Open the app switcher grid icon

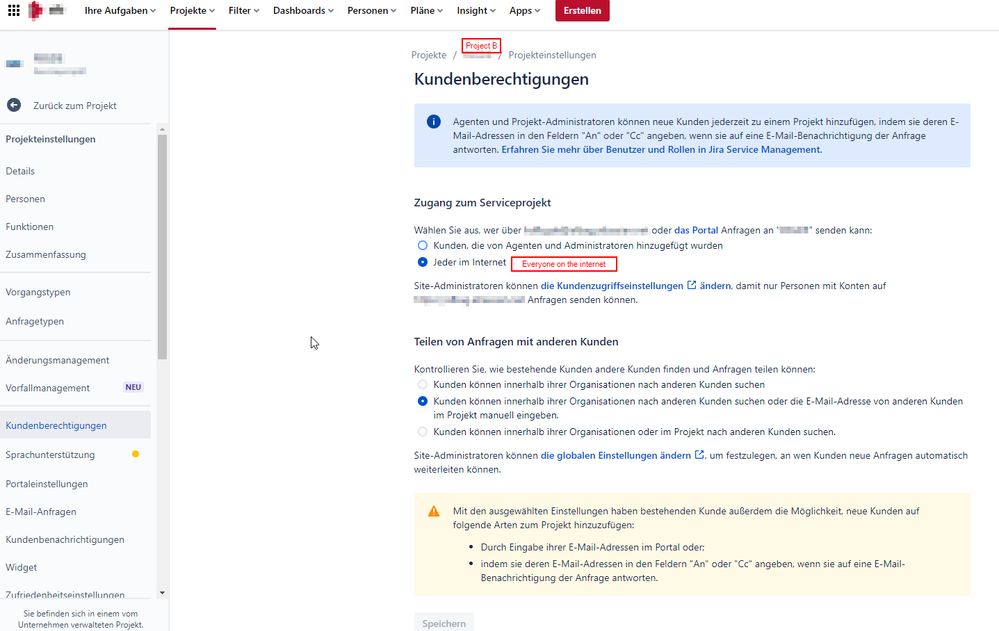click(x=13, y=10)
